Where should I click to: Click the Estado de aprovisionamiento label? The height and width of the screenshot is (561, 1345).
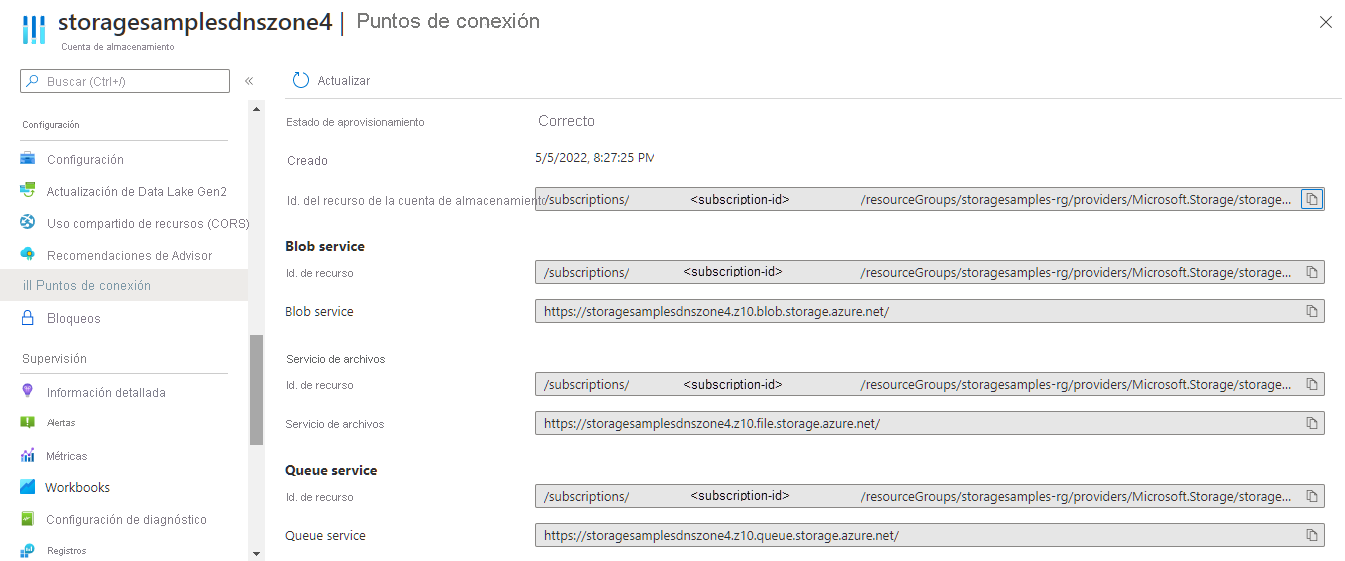click(355, 122)
